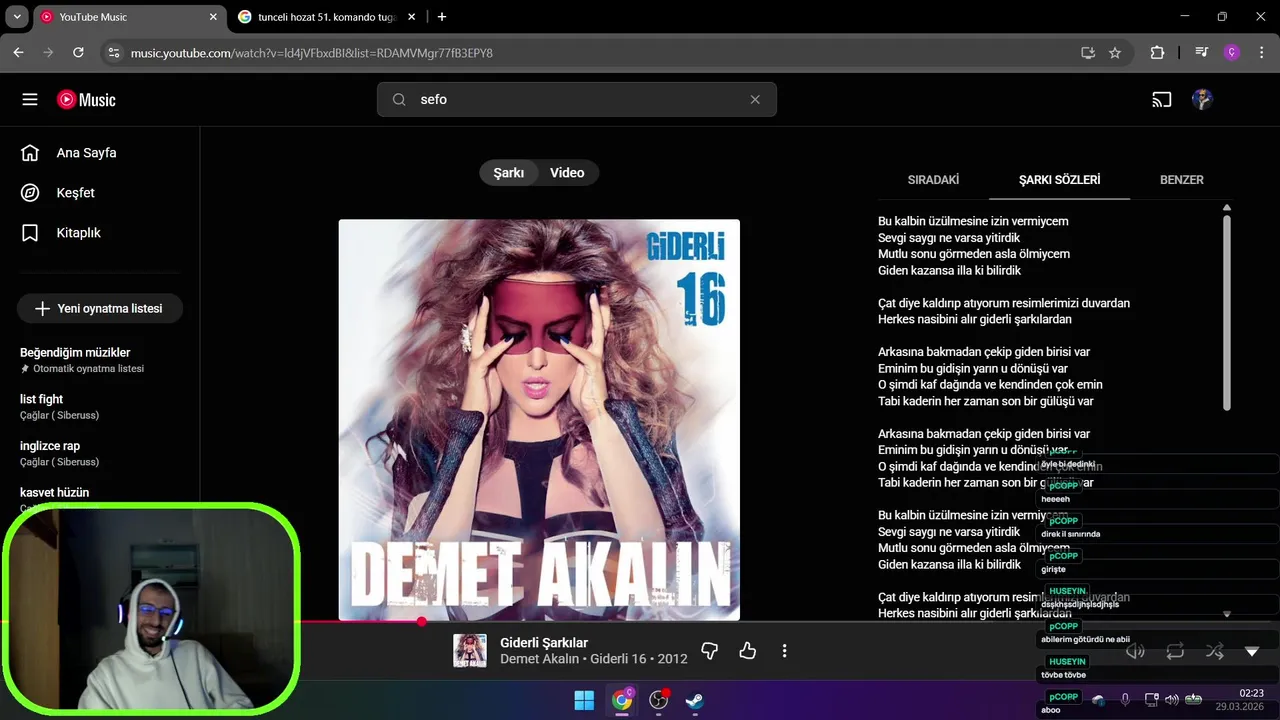1280x720 pixels.
Task: Open a new browser tab
Action: tap(442, 17)
